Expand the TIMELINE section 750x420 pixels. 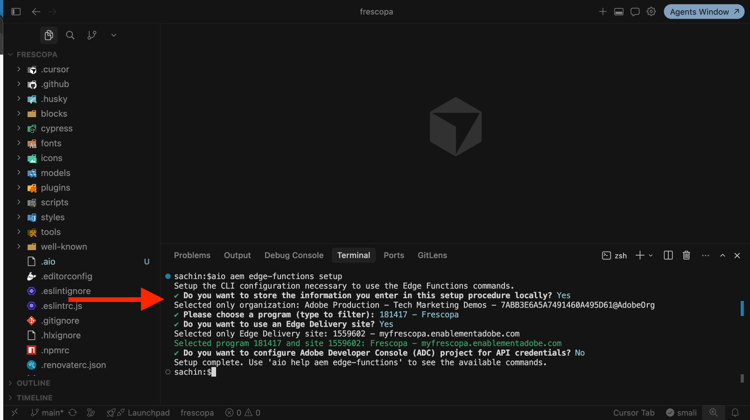click(x=34, y=398)
